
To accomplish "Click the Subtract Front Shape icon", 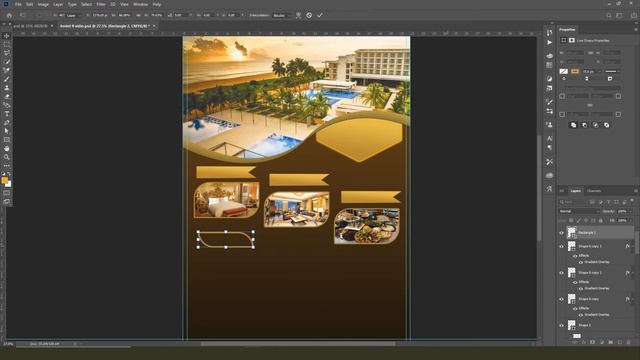I will click(x=584, y=125).
